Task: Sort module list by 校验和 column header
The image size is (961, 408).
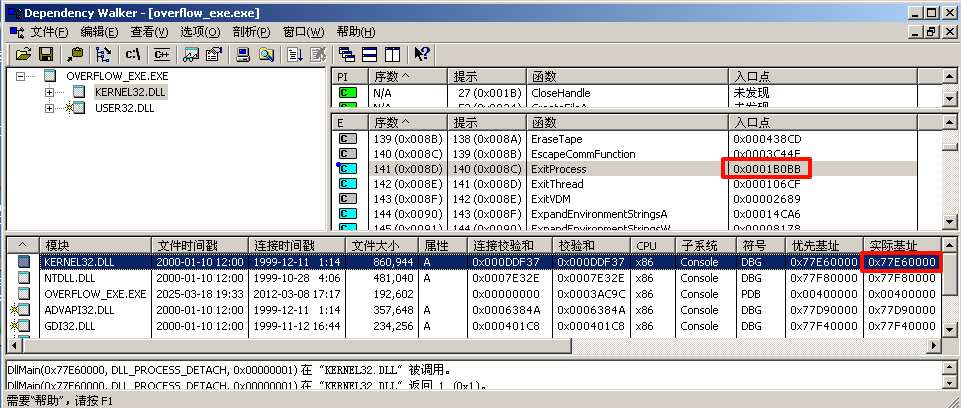Action: [x=591, y=246]
